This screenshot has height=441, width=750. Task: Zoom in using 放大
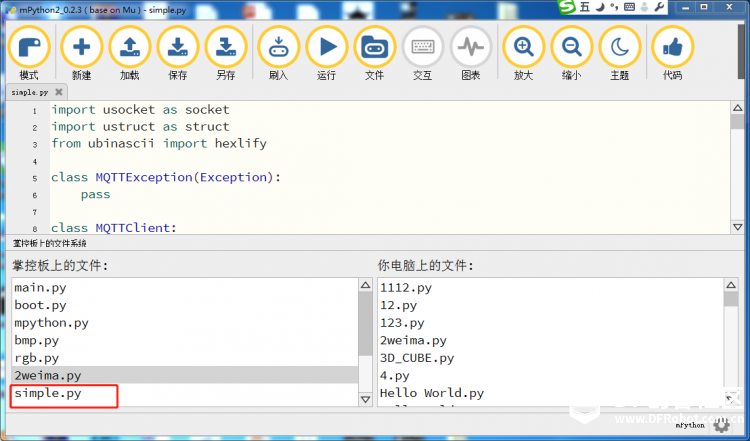tap(524, 53)
